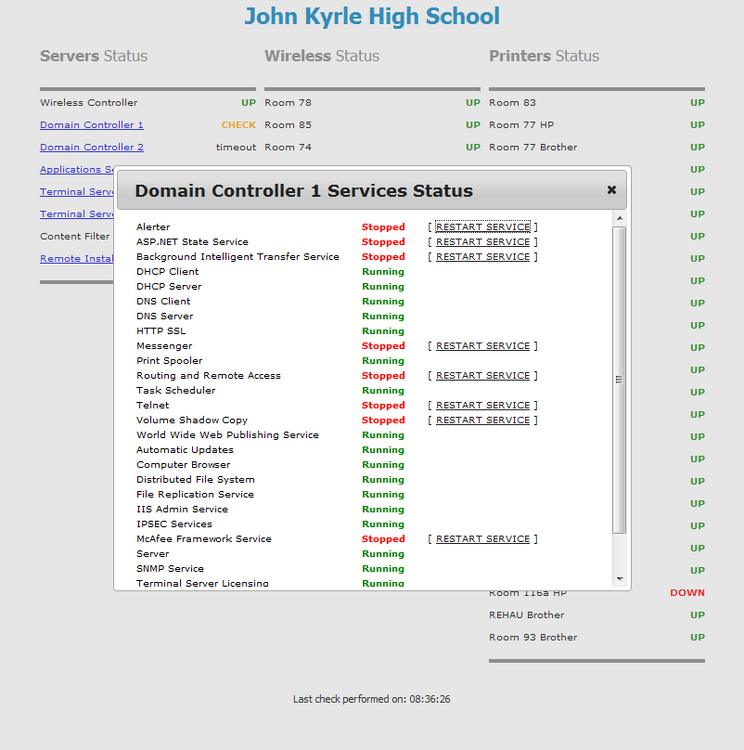The height and width of the screenshot is (750, 744).
Task: Select the Room 83 printer entry
Action: tap(597, 102)
